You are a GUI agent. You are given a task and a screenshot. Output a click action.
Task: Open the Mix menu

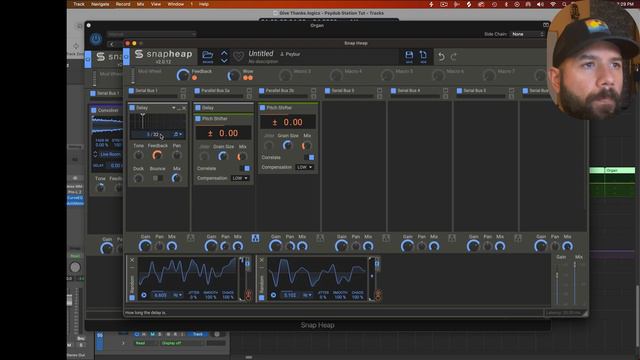[140, 4]
